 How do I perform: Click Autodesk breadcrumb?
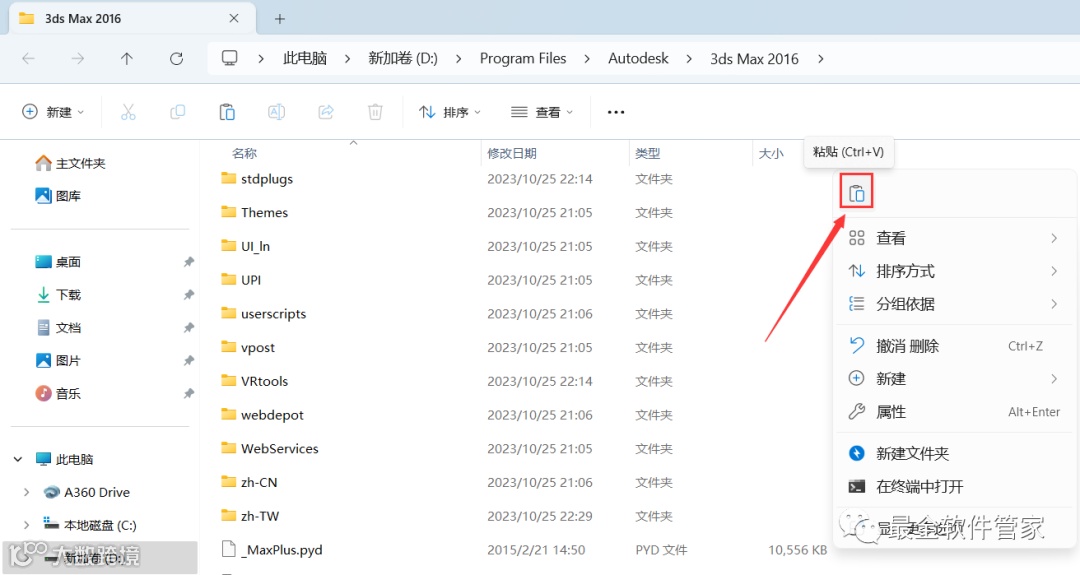pyautogui.click(x=638, y=59)
